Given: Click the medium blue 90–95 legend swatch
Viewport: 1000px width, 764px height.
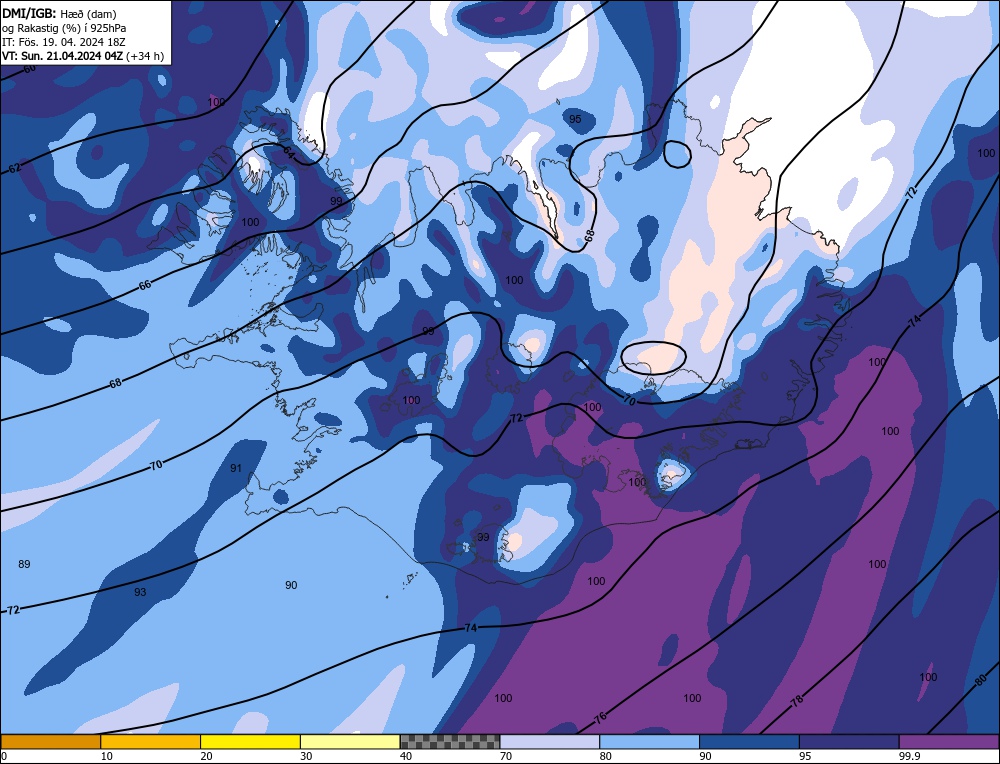Looking at the screenshot, I should (x=749, y=741).
